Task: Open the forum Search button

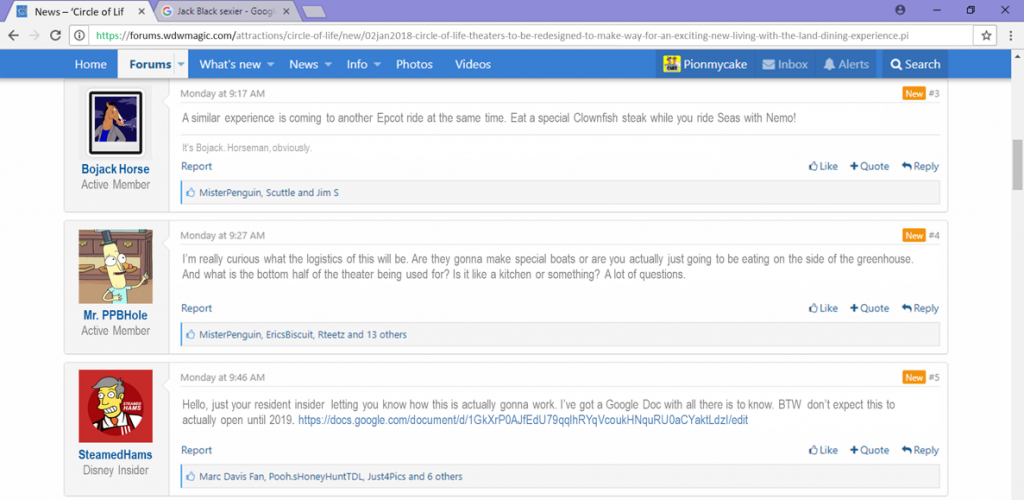Action: pyautogui.click(x=915, y=64)
